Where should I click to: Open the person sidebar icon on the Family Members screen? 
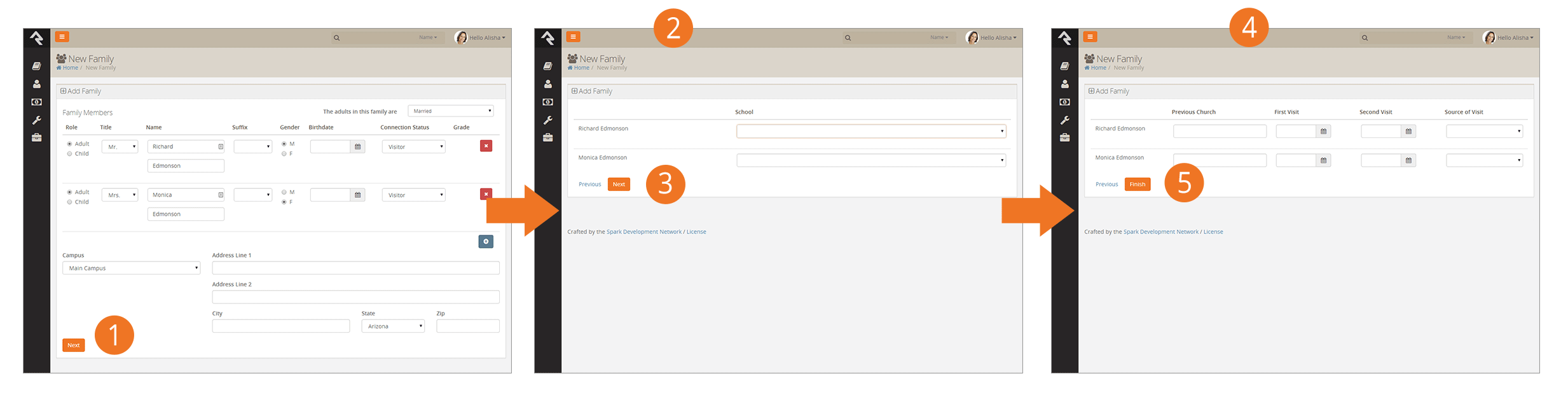pos(37,84)
